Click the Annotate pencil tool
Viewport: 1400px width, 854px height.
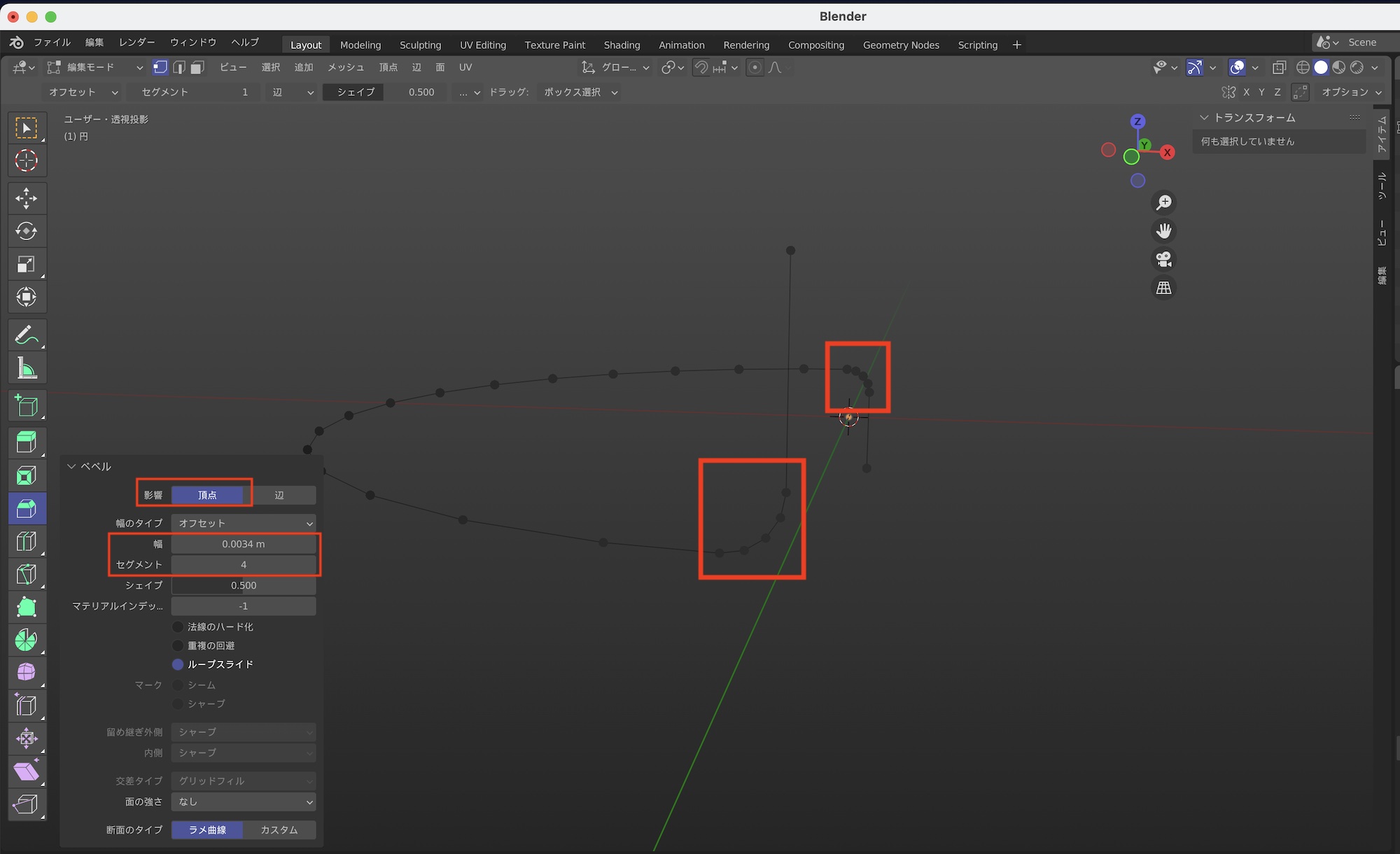(27, 335)
